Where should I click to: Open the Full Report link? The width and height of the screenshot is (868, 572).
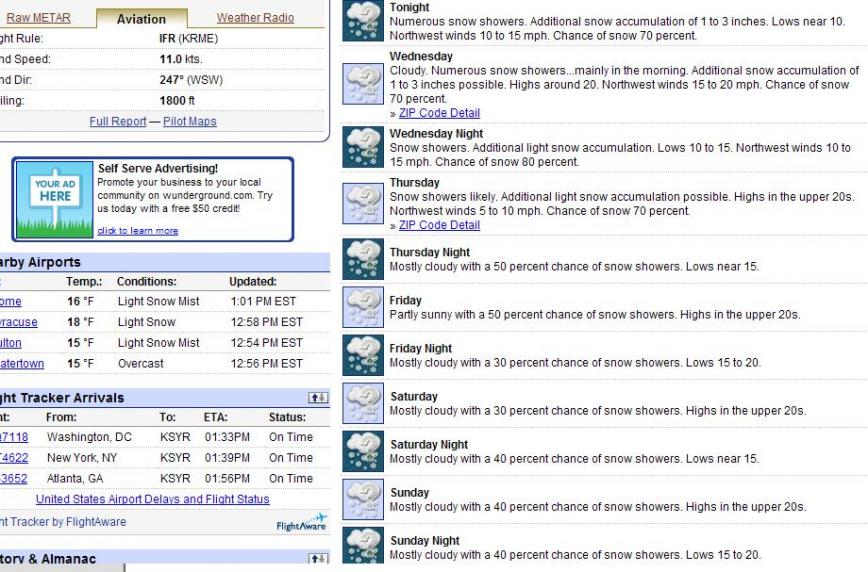(118, 121)
